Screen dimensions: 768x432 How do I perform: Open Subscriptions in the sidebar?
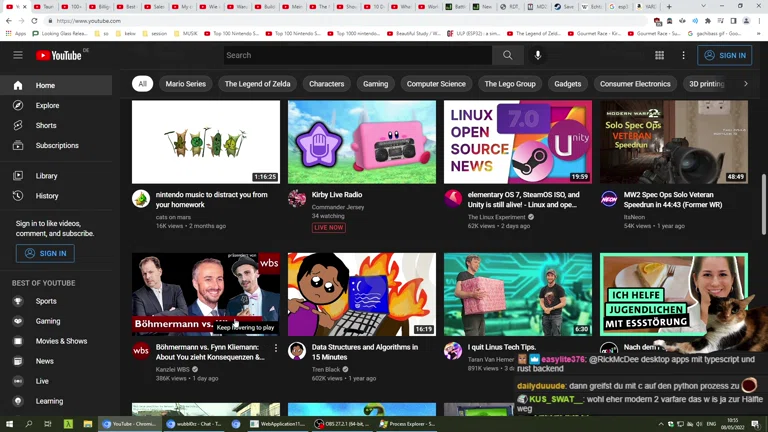point(57,145)
